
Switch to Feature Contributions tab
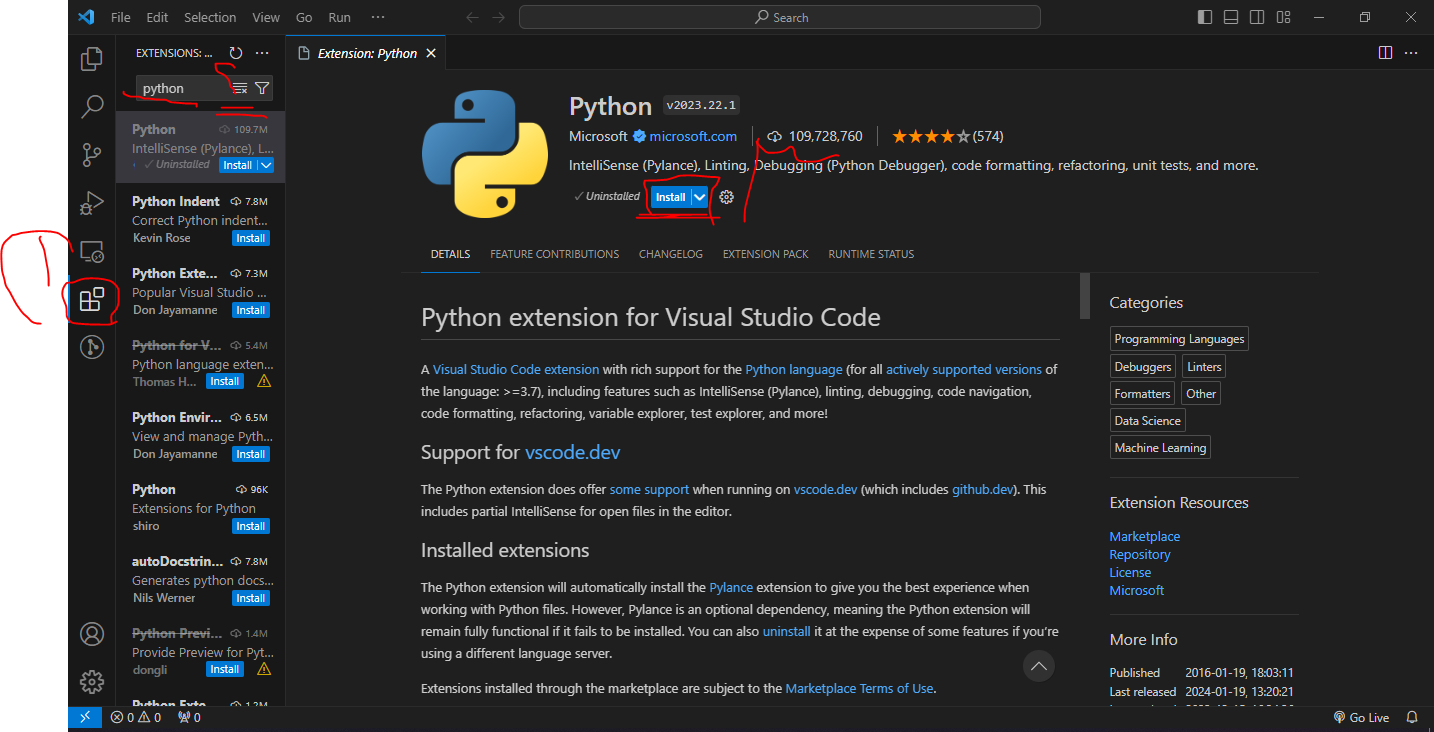tap(554, 254)
